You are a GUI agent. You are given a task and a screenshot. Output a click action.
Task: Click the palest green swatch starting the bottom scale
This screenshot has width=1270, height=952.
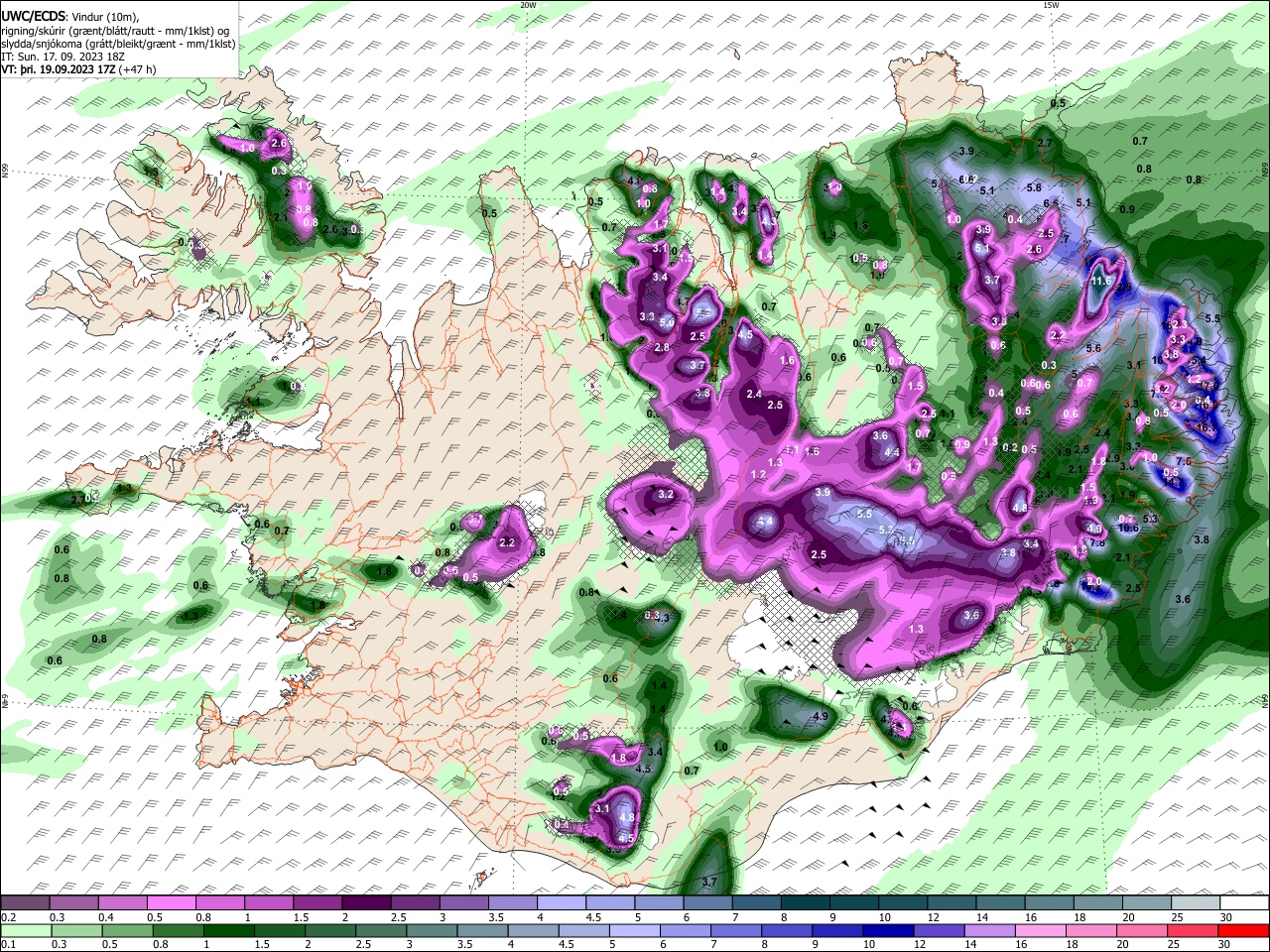point(26,930)
